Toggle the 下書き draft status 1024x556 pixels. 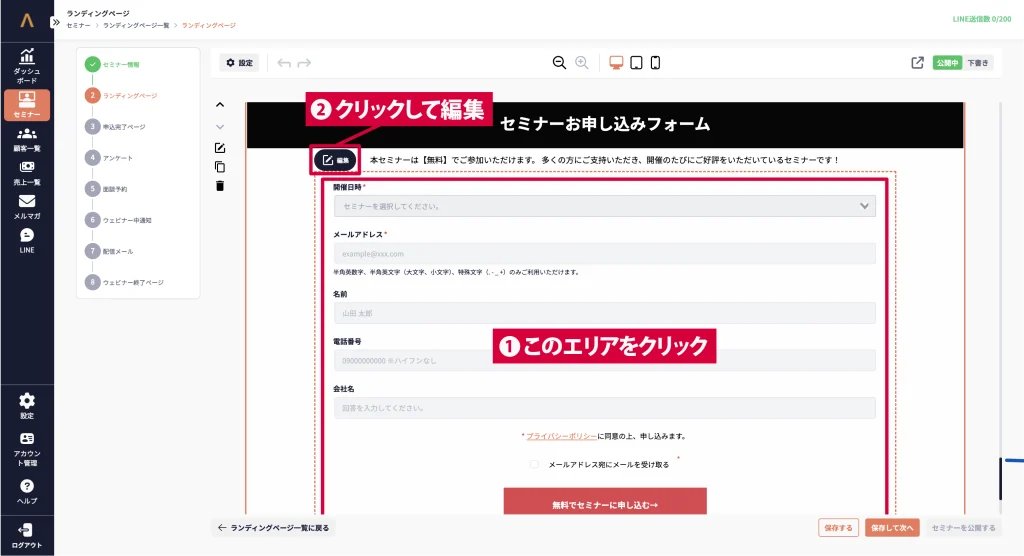[978, 63]
